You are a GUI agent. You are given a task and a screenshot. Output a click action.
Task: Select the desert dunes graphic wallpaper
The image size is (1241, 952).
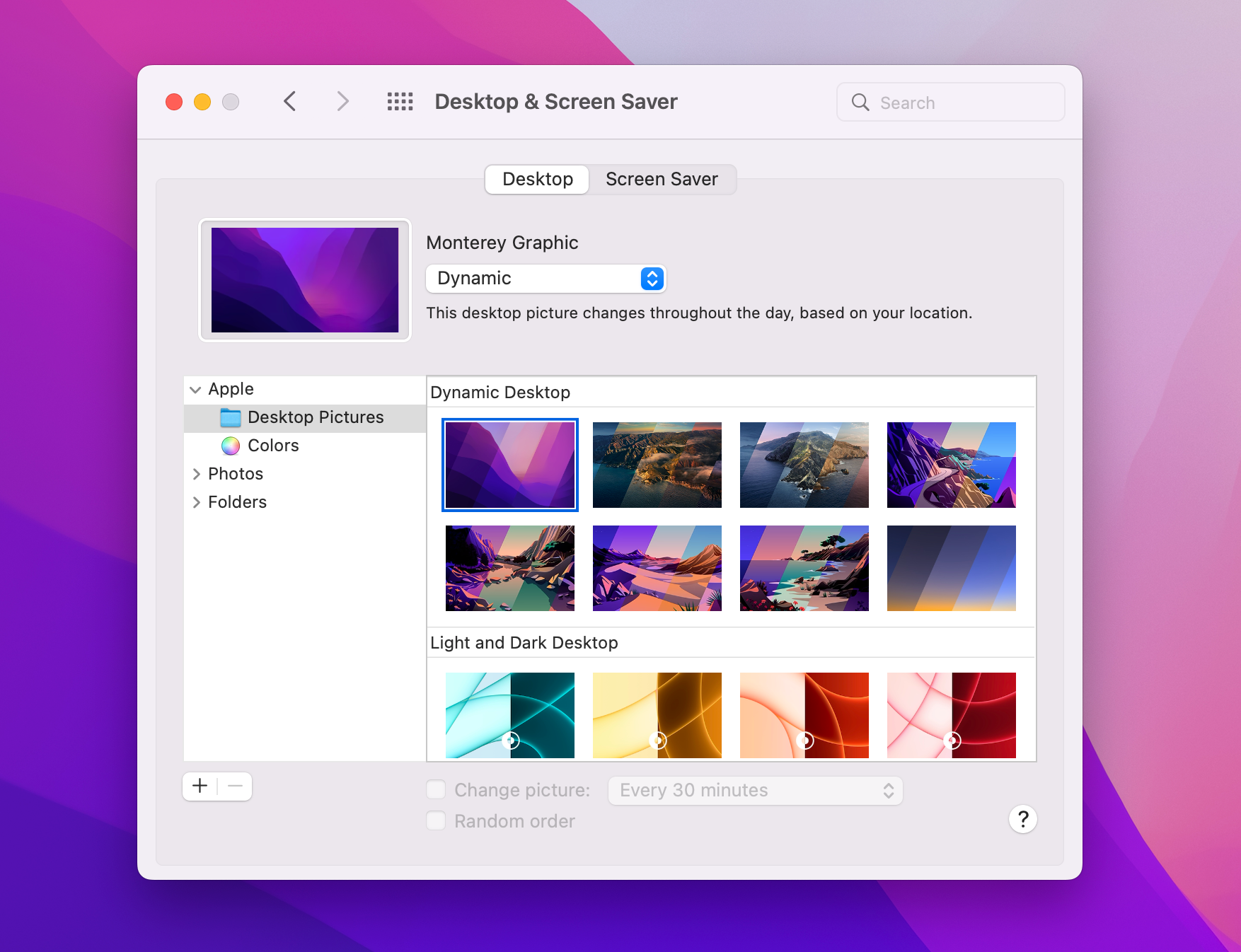[x=657, y=568]
